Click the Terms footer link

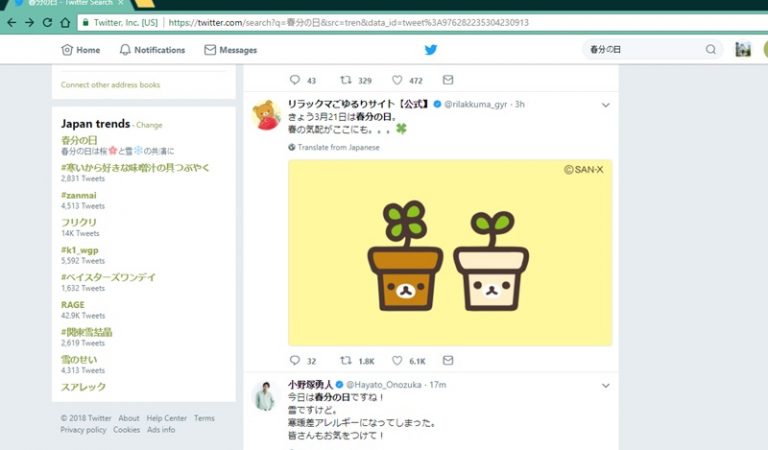tap(204, 418)
